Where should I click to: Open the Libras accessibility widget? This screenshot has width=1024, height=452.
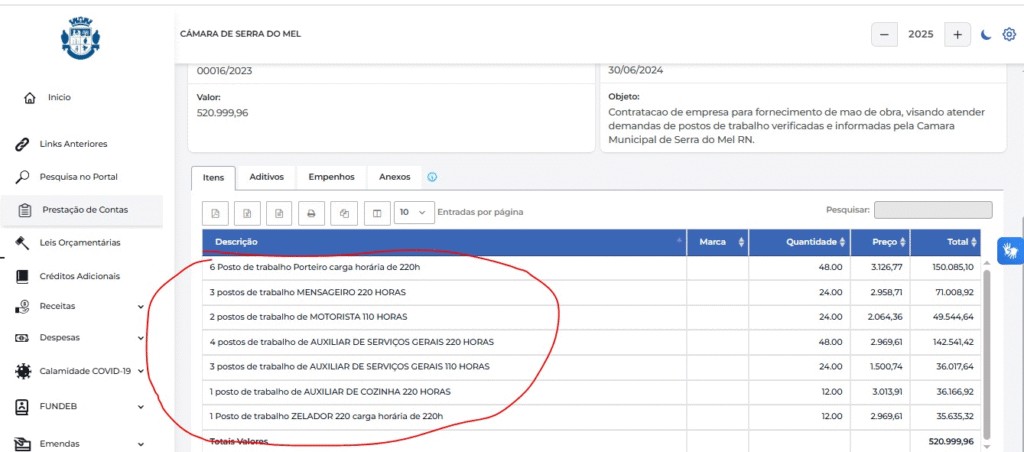(x=1011, y=250)
